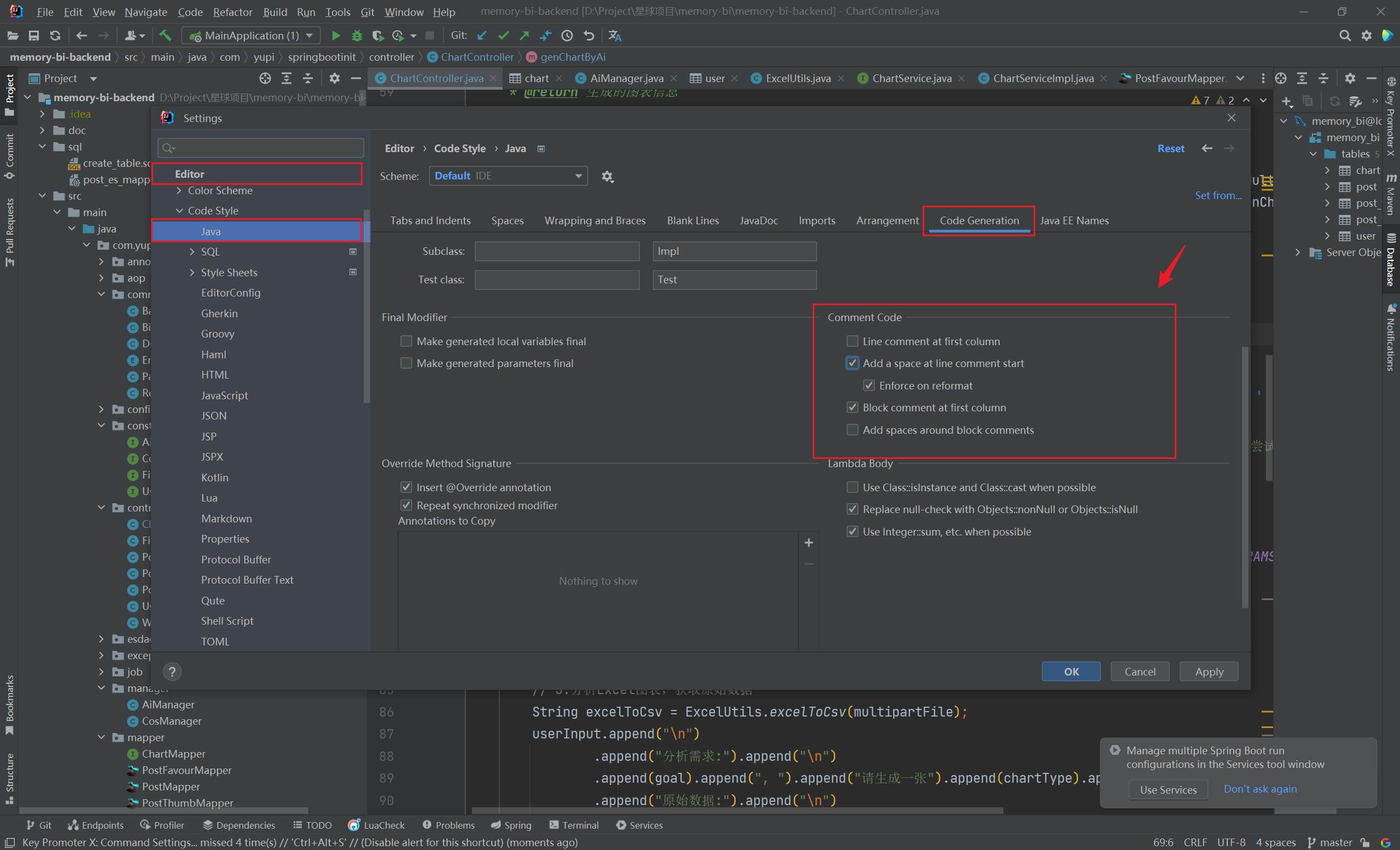Check Make generated local variables final
This screenshot has height=850, width=1400.
(x=406, y=341)
